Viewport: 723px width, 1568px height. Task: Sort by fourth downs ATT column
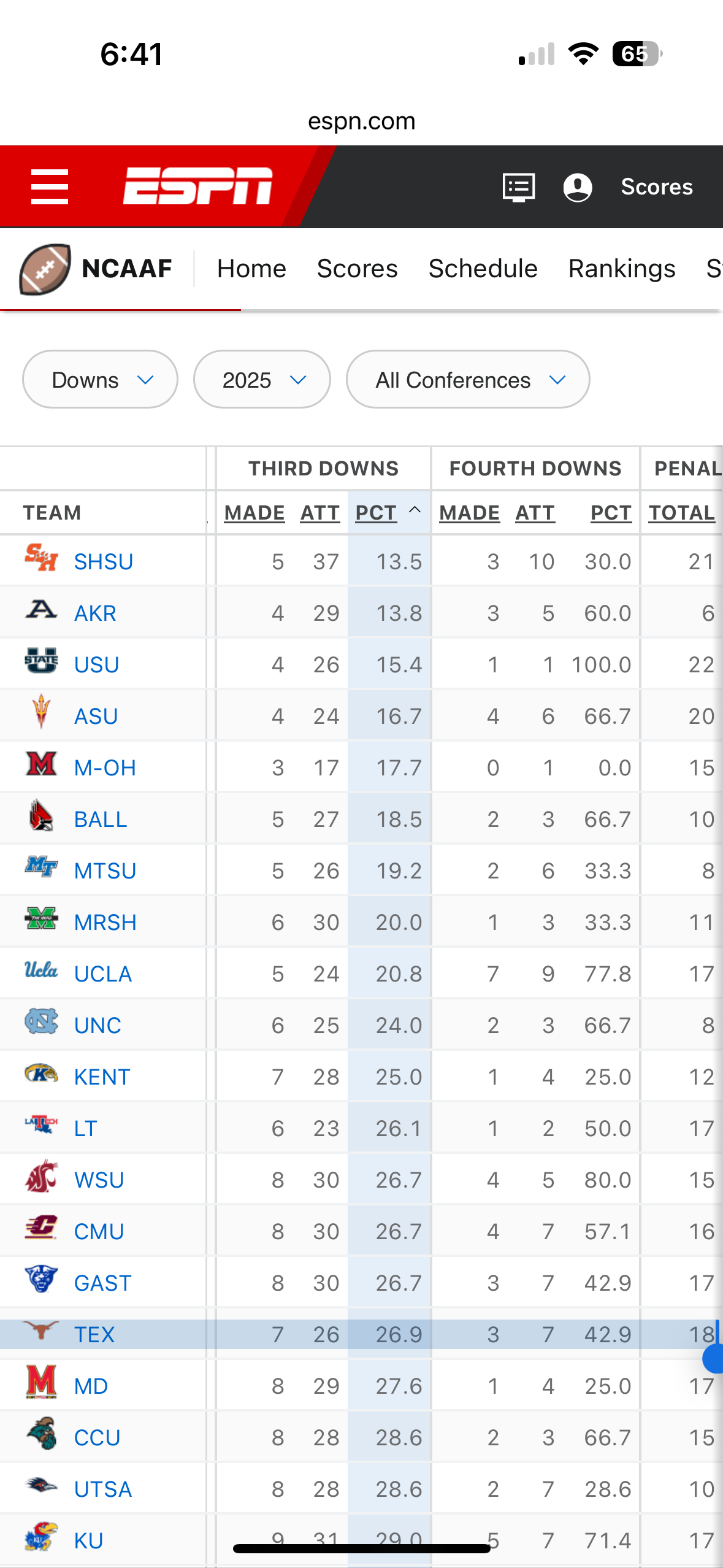(x=535, y=512)
